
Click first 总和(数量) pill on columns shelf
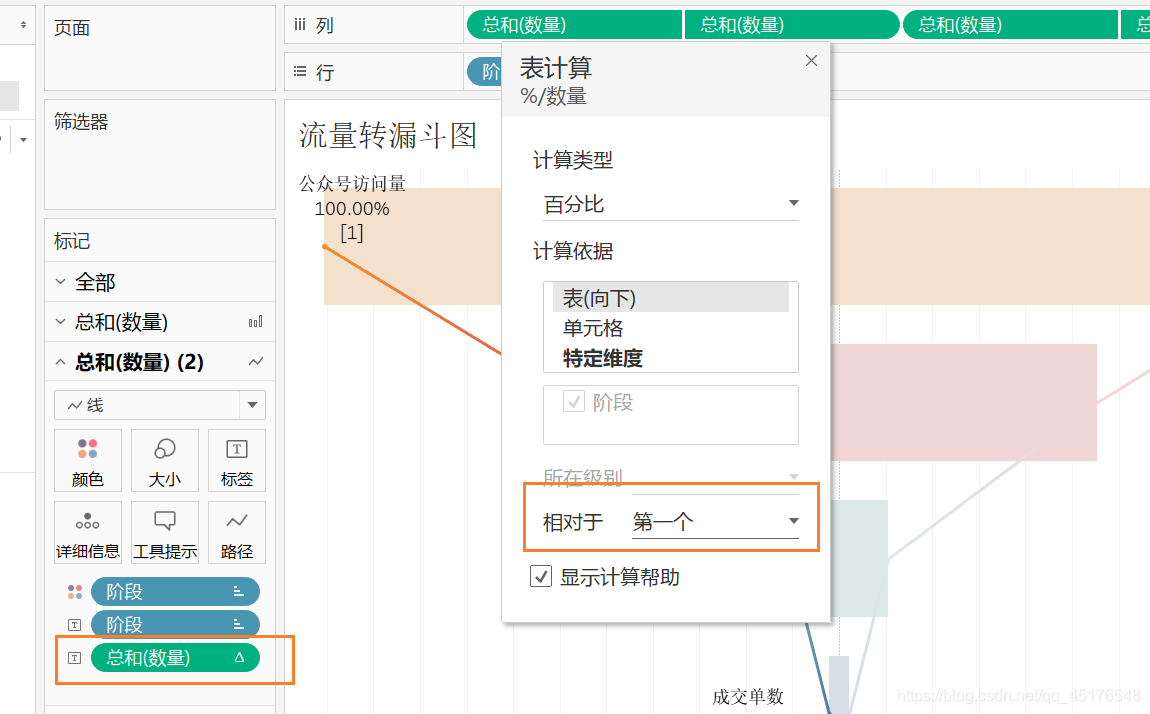(574, 25)
